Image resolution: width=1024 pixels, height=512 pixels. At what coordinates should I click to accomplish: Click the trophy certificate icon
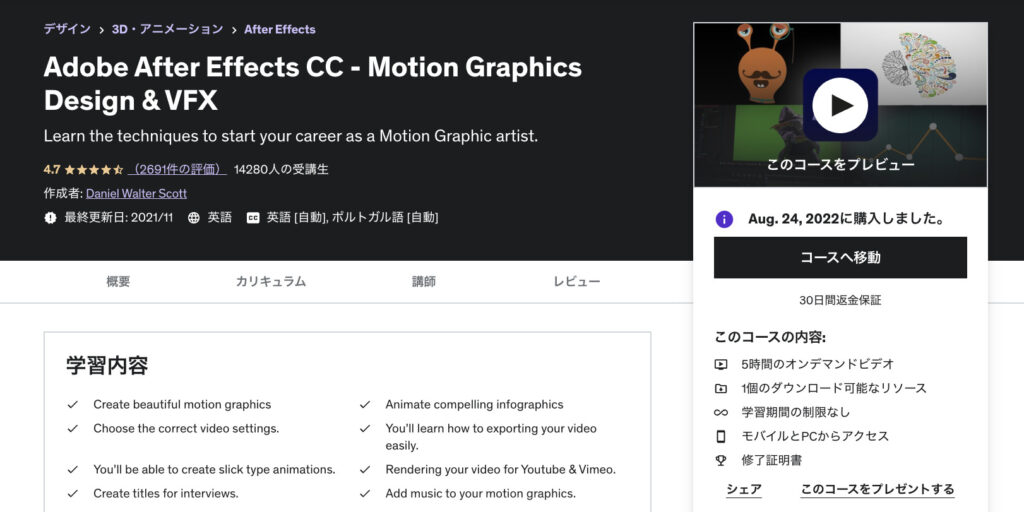(x=721, y=460)
